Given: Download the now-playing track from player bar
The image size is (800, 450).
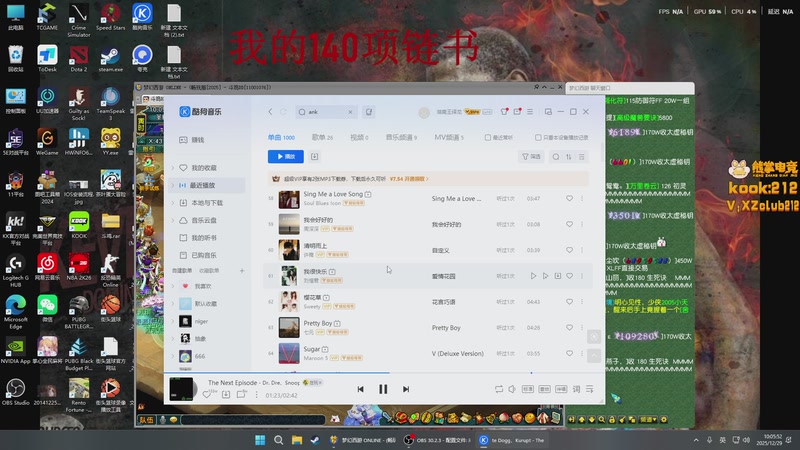Looking at the screenshot, I should coord(226,394).
